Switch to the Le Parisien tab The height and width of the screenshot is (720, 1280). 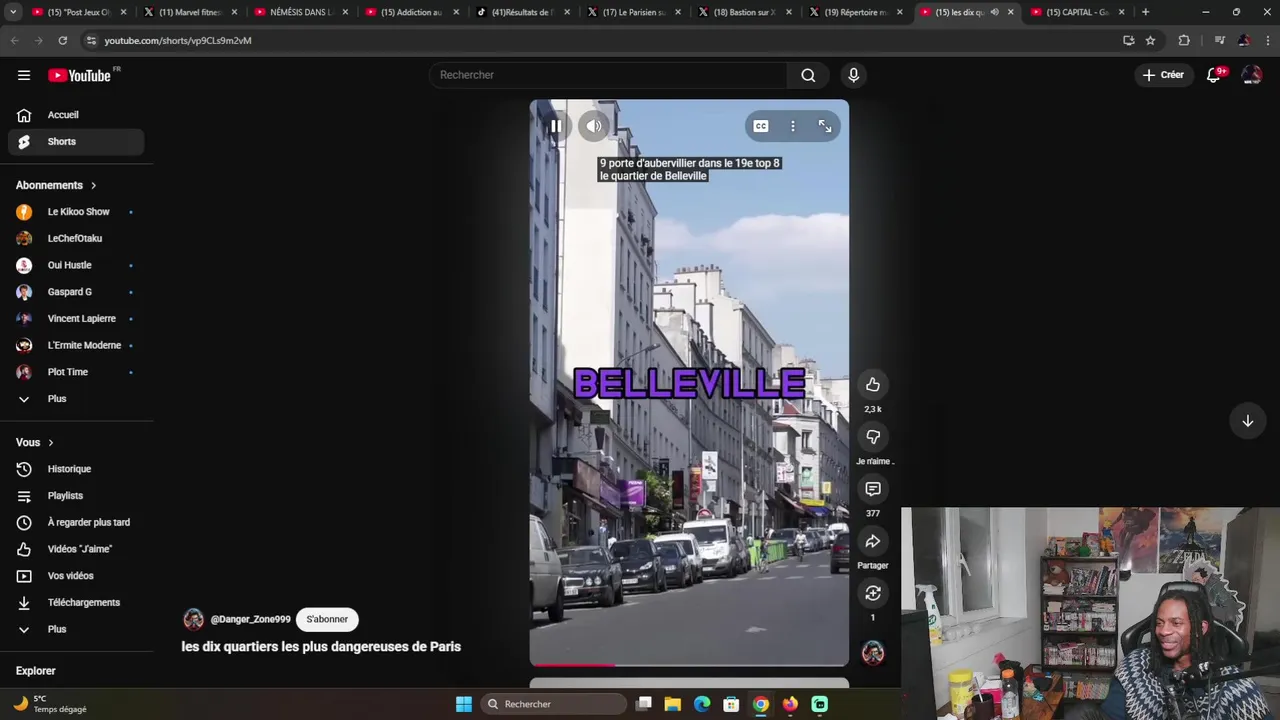[x=633, y=12]
